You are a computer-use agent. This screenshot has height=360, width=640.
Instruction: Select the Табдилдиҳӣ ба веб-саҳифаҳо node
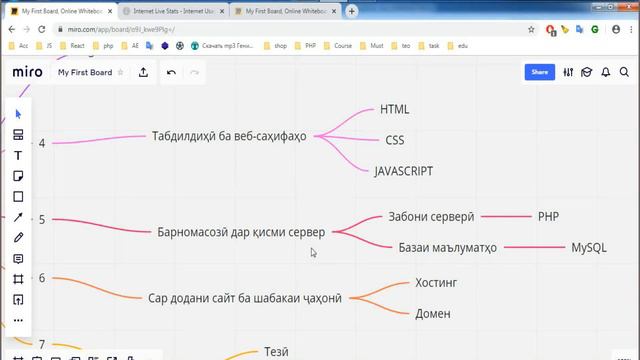[x=229, y=136]
